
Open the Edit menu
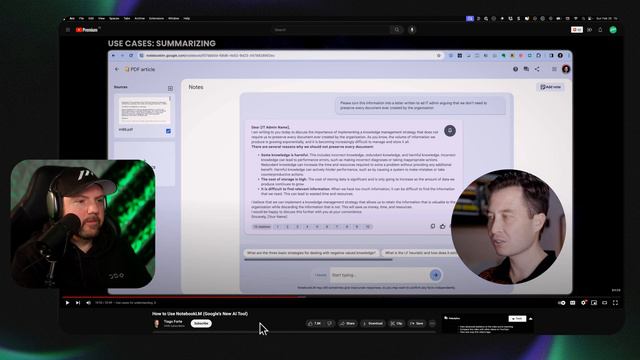tap(91, 18)
